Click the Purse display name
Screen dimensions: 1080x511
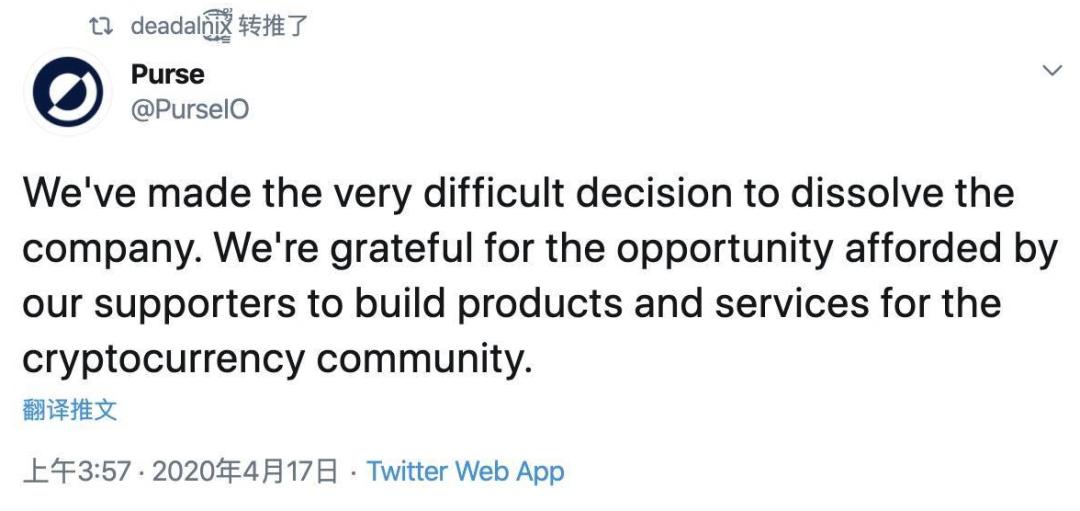coord(167,74)
